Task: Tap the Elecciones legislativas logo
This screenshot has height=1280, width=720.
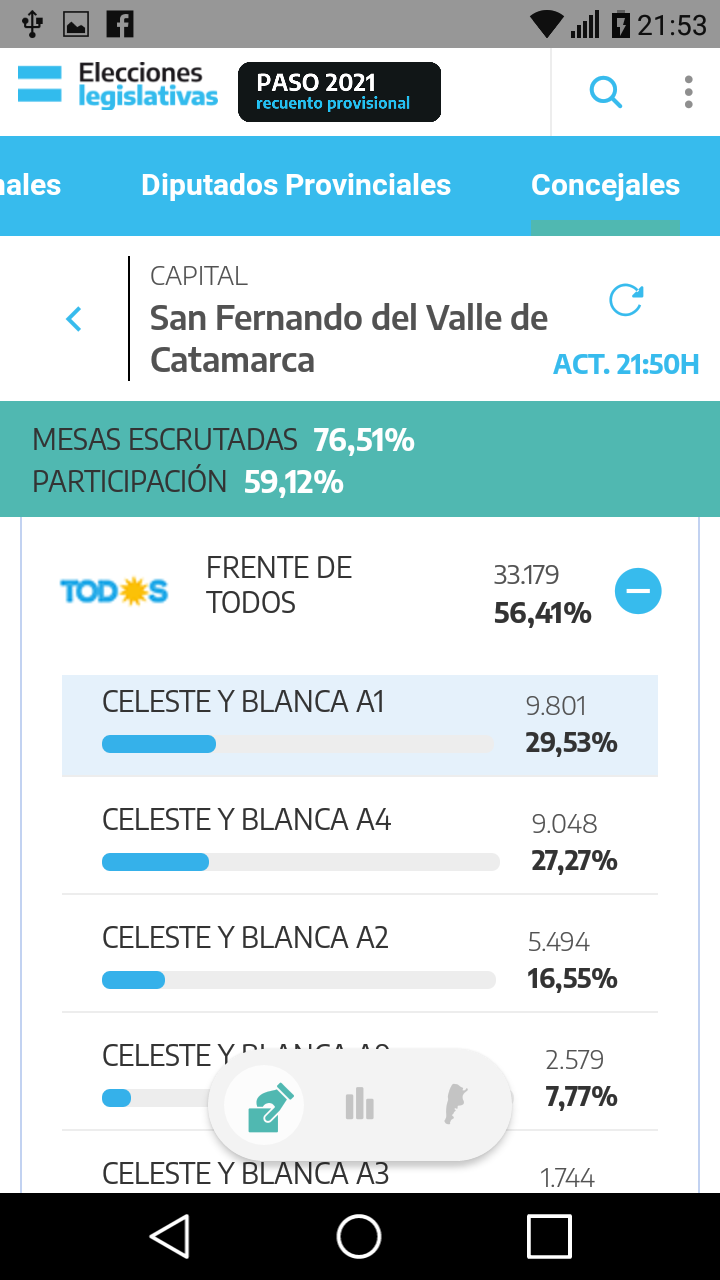Action: (118, 86)
